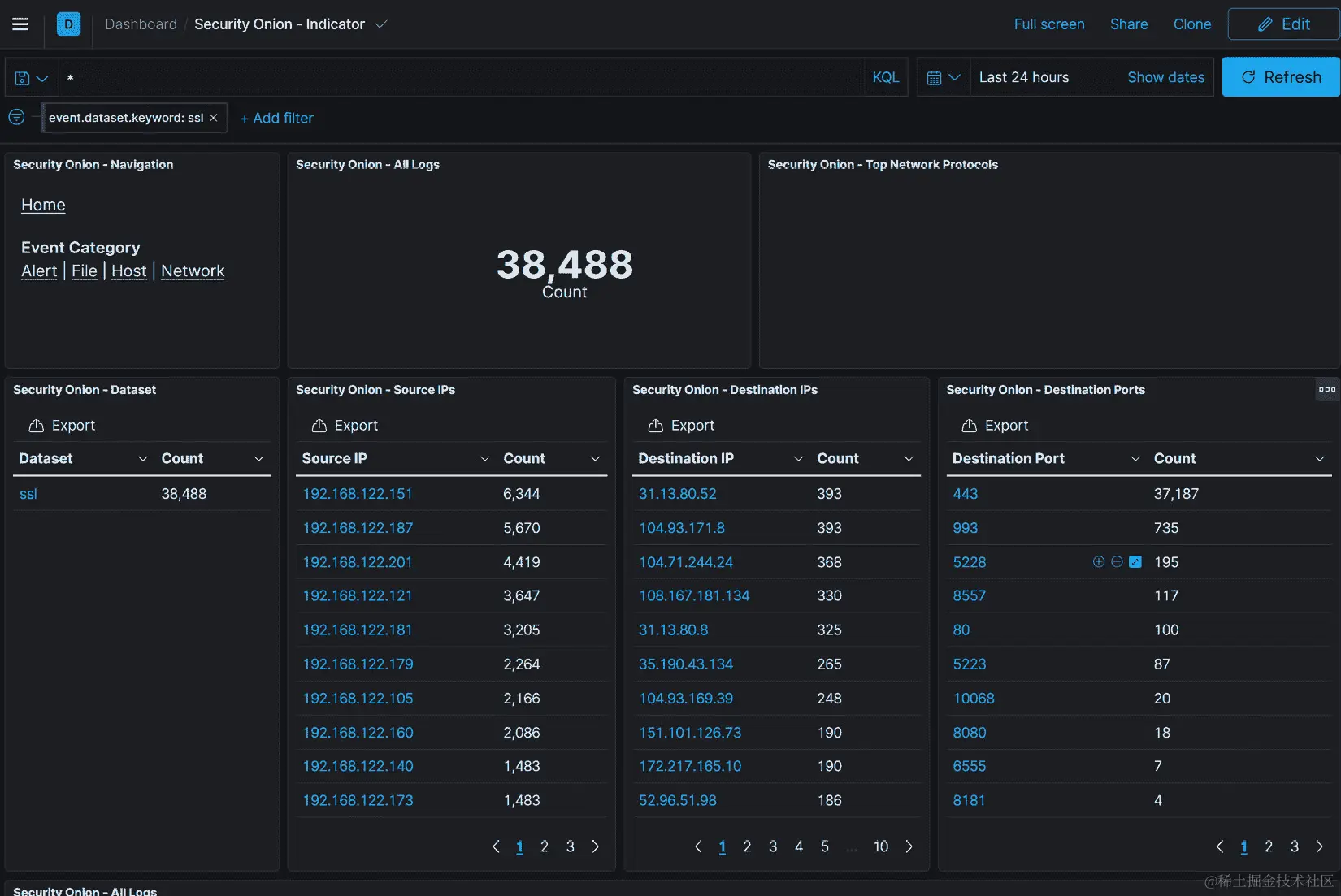This screenshot has height=896, width=1341.
Task: Click the blue square icon beside 5228
Action: [1135, 561]
